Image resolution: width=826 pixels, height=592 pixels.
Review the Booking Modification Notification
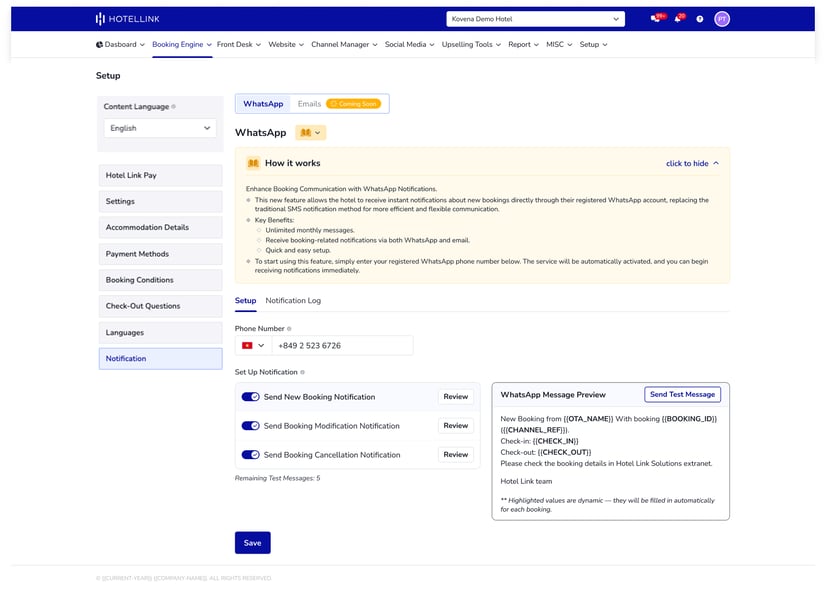[456, 426]
